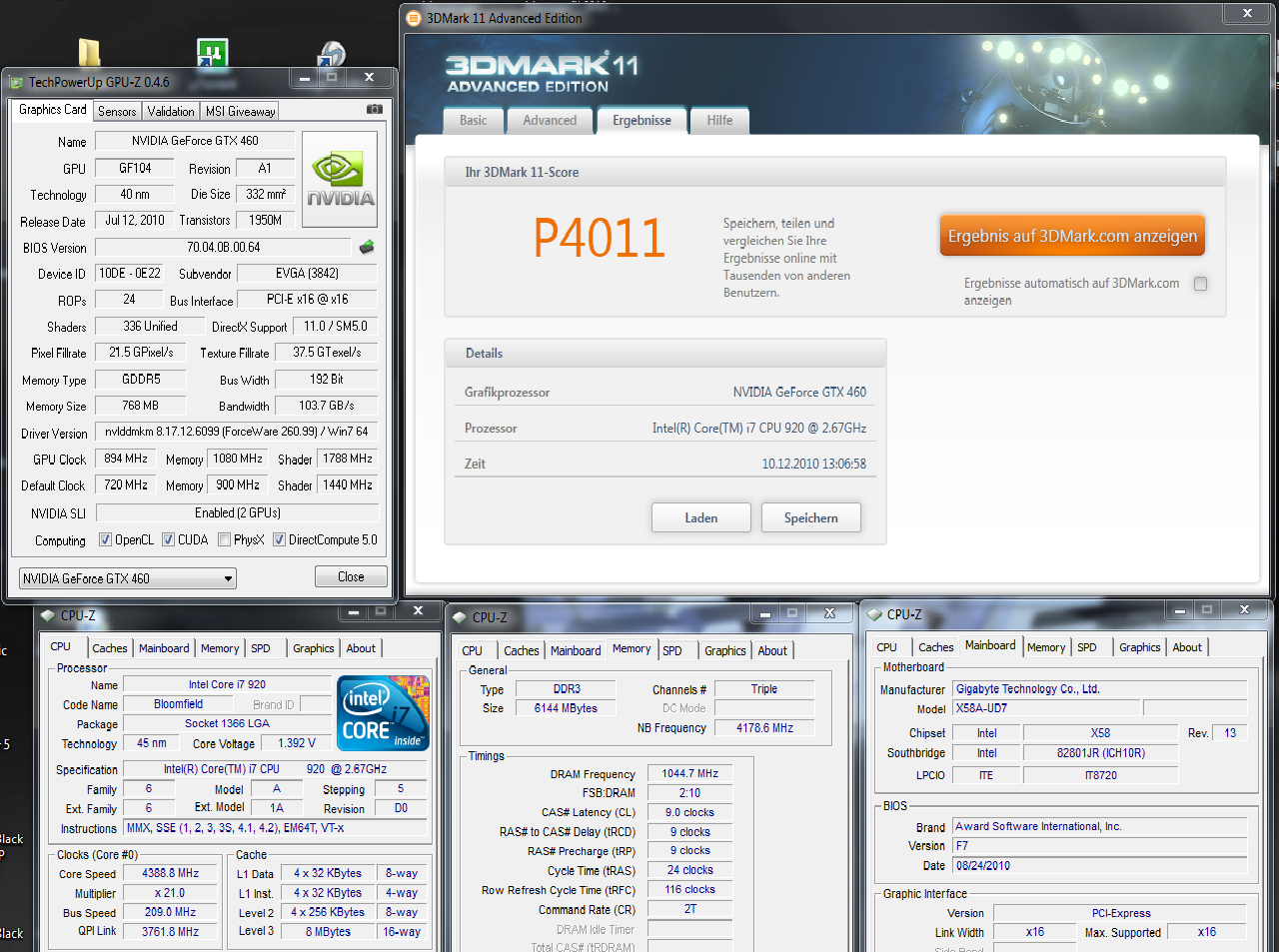Open the green shortcut icon on desktop
The image size is (1279, 952).
click(x=212, y=53)
